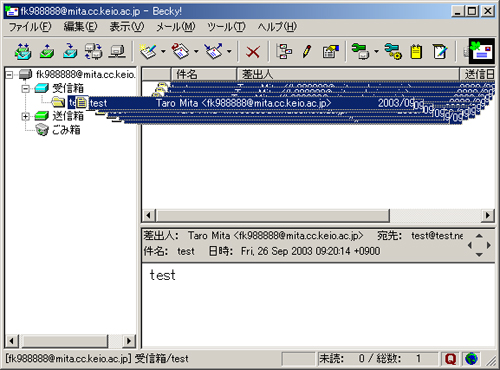This screenshot has height=370, width=500.
Task: Open the remote mailbox icon
Action: 93,51
